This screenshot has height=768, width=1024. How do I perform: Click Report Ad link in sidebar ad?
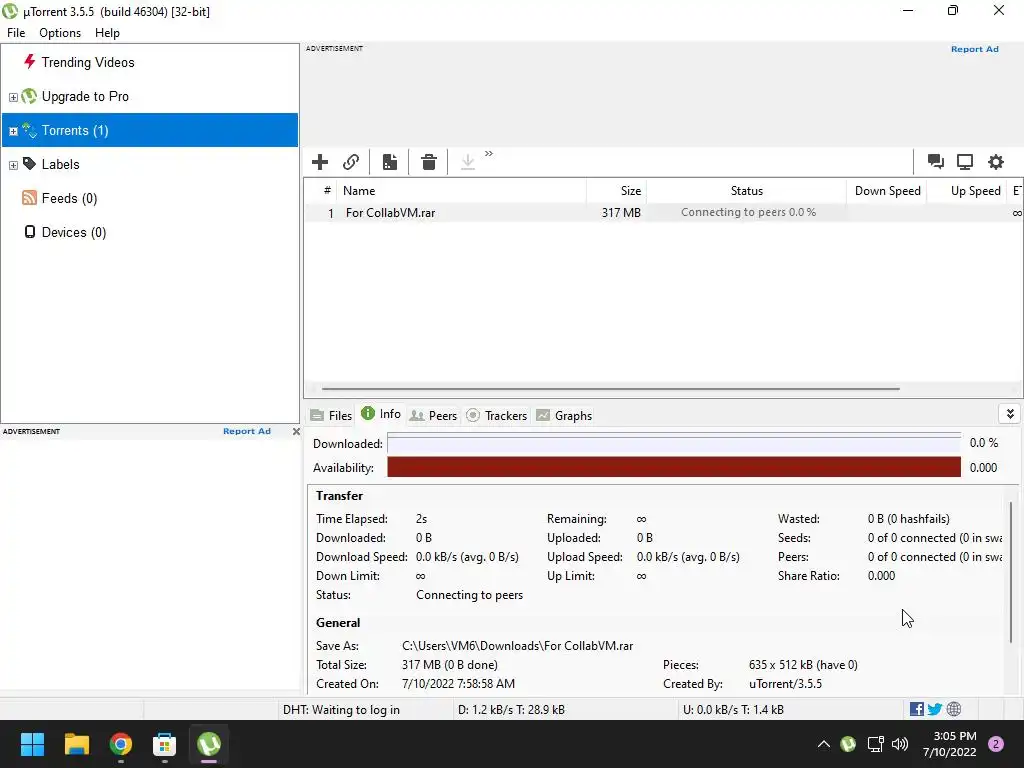(246, 431)
